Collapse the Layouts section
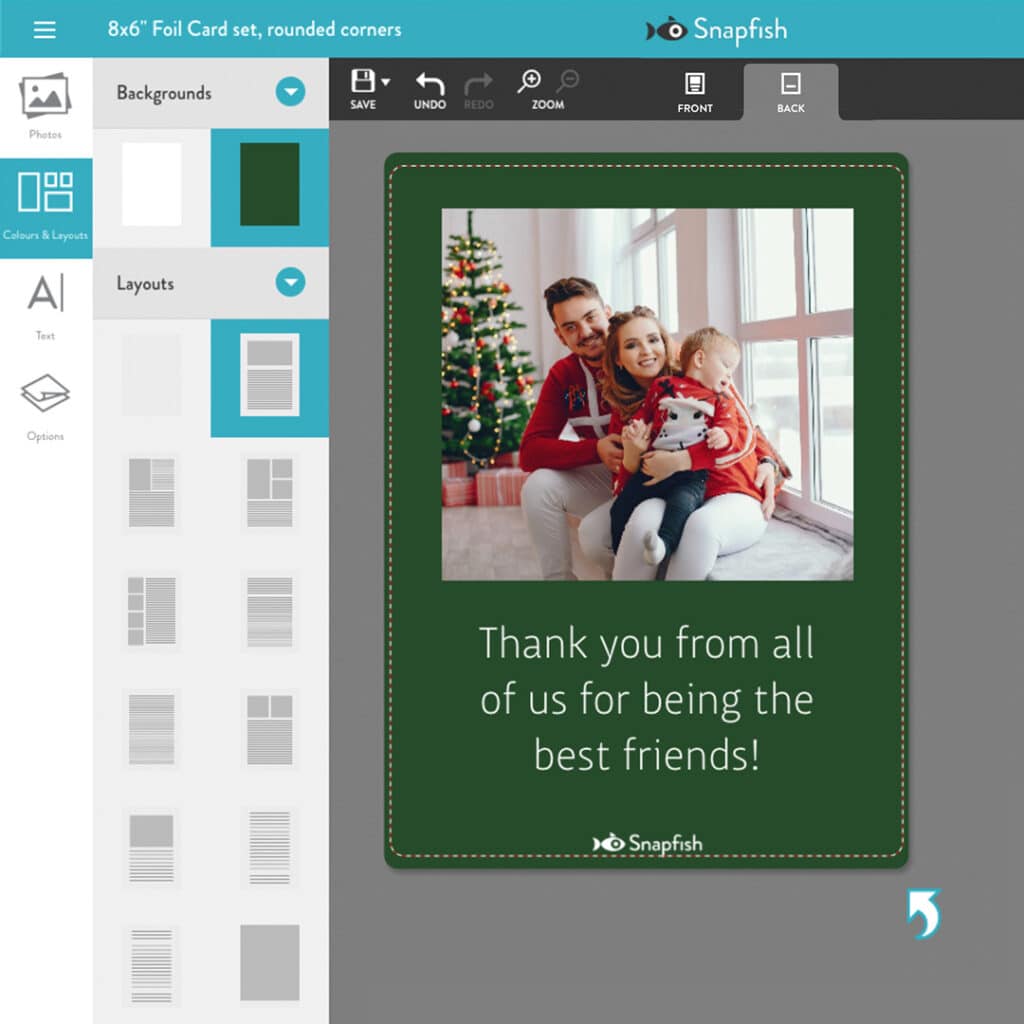 tap(290, 283)
